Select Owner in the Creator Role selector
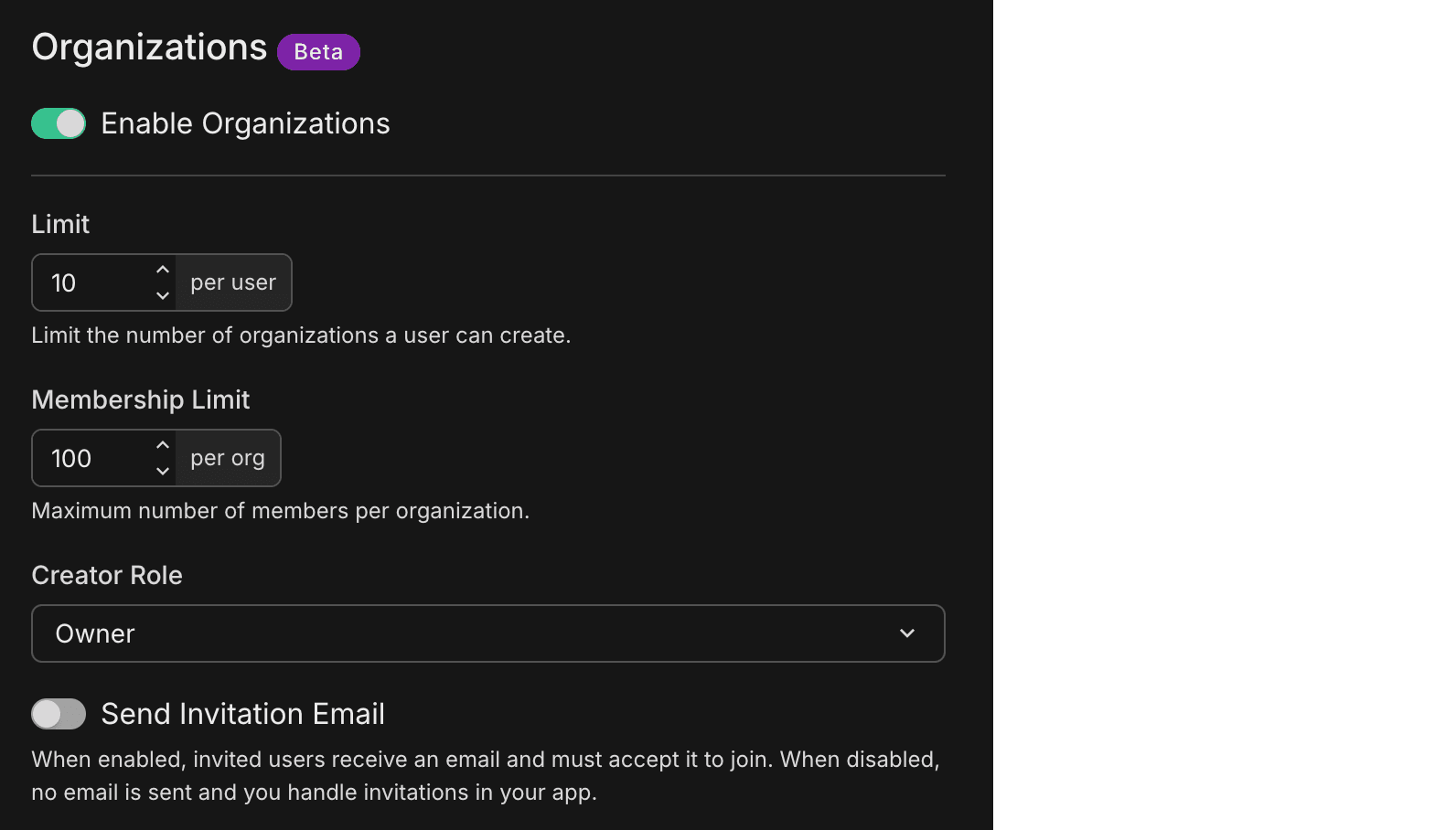The image size is (1456, 830). (487, 633)
